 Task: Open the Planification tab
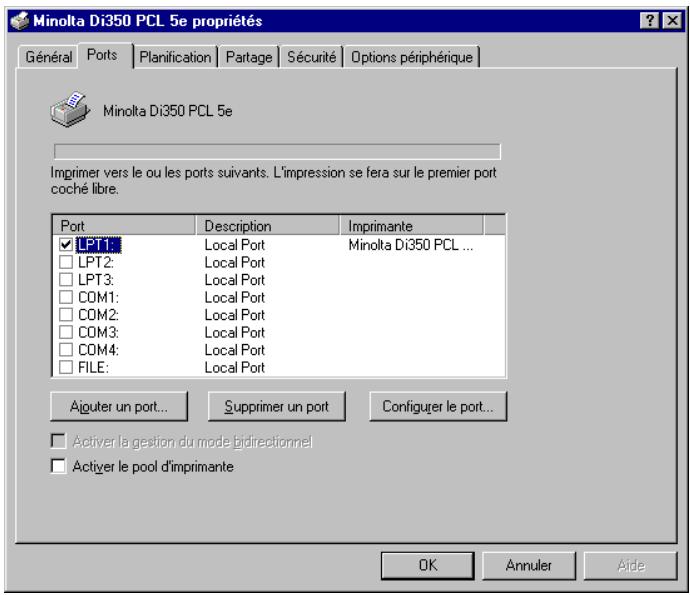tap(175, 57)
